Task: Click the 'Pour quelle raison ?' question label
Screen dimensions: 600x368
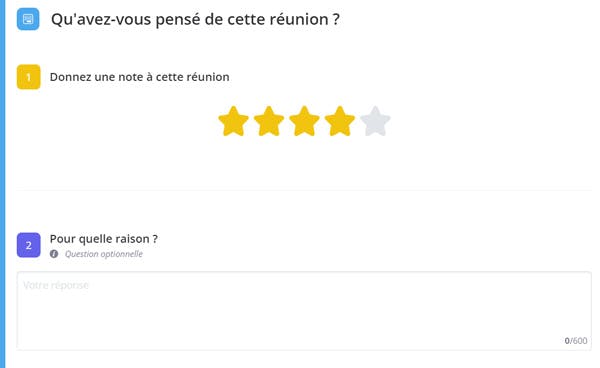Action: coord(104,239)
